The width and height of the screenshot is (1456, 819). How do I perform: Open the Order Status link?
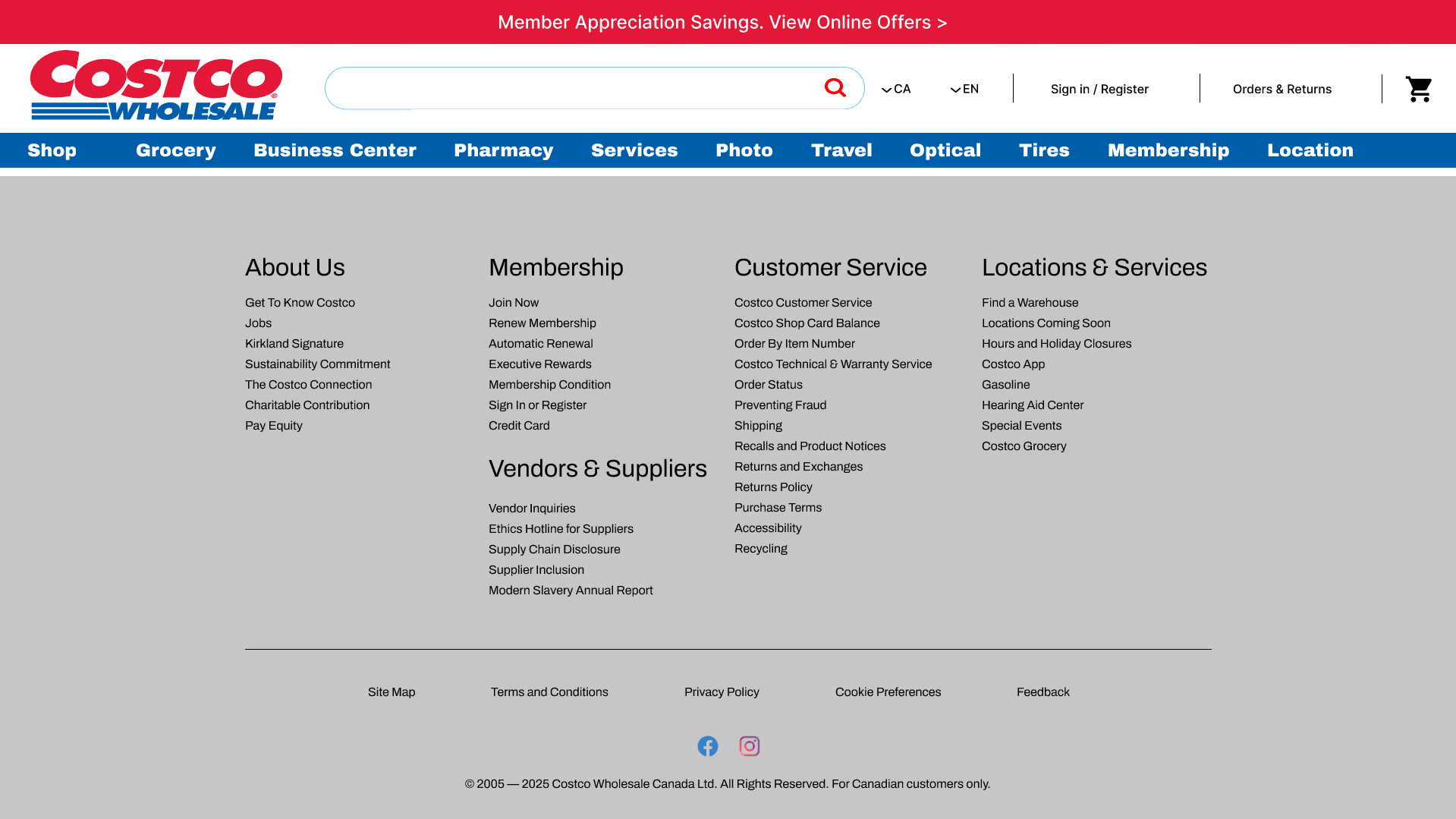(x=769, y=384)
